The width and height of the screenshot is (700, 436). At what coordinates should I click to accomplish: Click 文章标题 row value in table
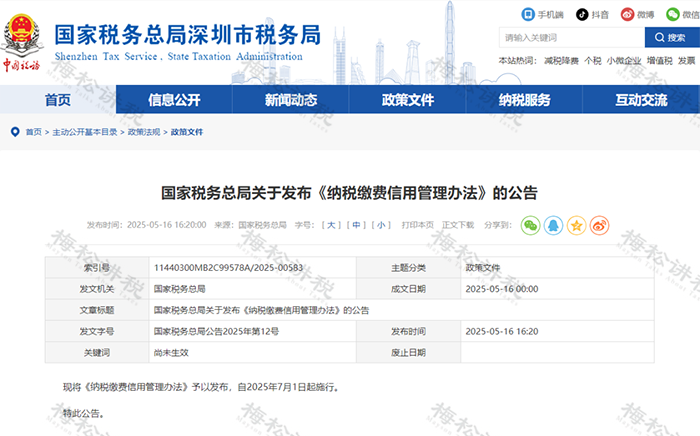pyautogui.click(x=261, y=311)
